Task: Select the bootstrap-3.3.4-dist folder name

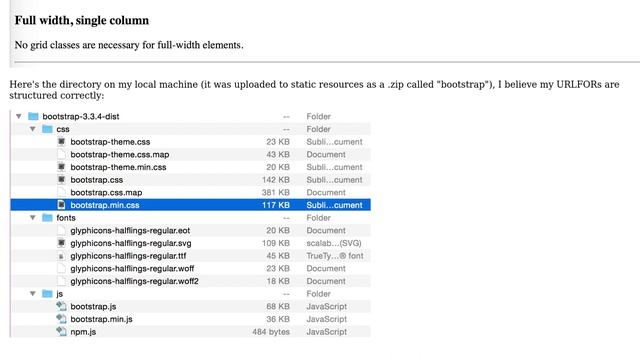Action: (x=81, y=116)
